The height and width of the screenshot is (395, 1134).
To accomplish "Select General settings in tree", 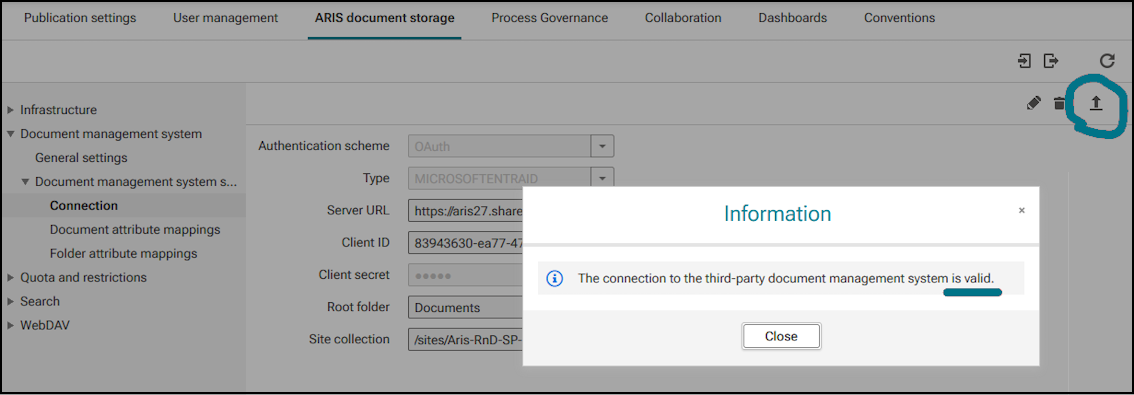I will point(81,158).
